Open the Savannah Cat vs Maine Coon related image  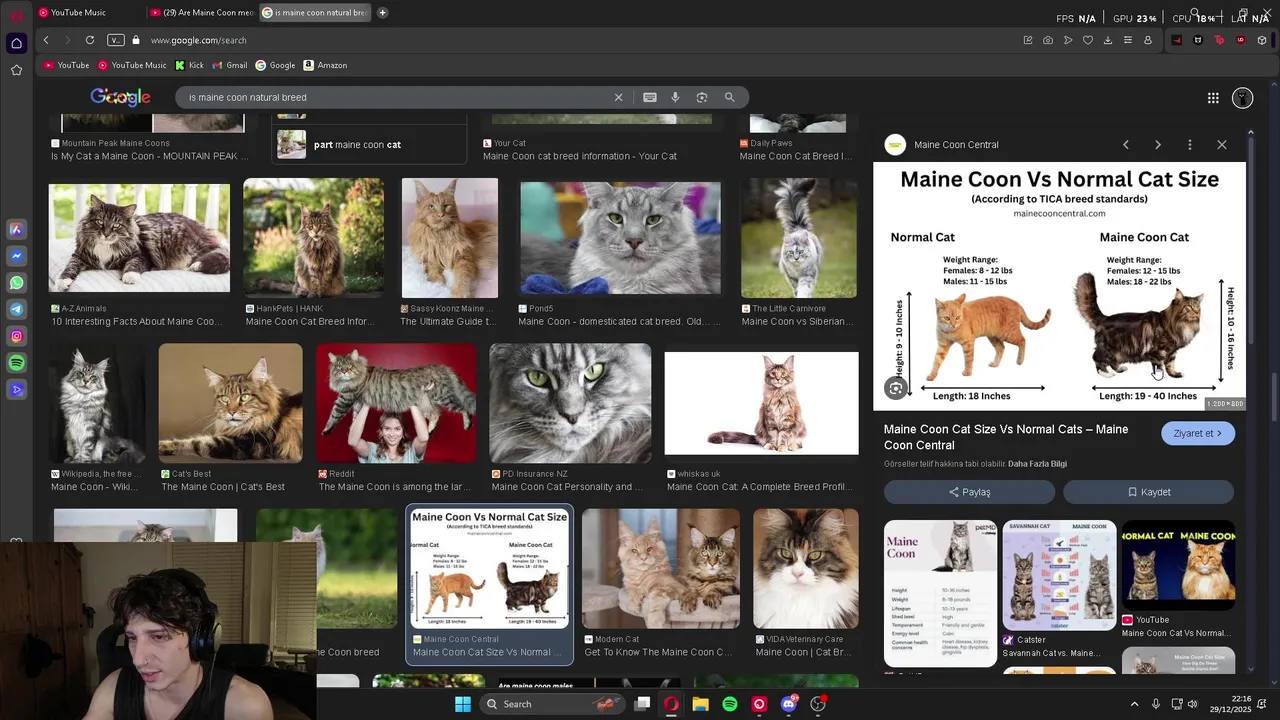pos(1059,575)
